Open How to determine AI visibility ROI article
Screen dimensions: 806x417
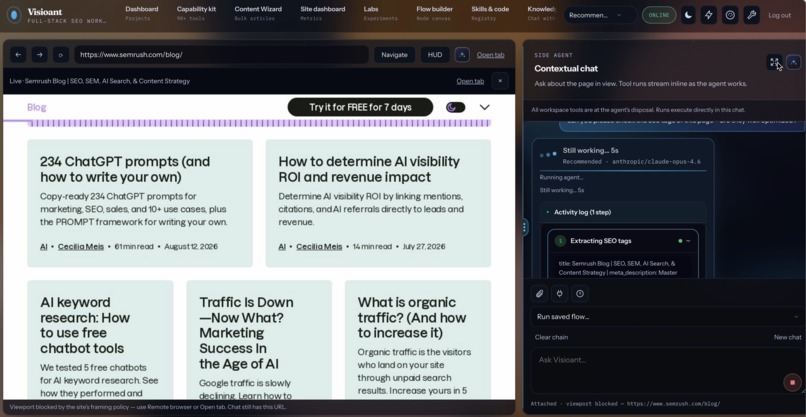tap(369, 169)
